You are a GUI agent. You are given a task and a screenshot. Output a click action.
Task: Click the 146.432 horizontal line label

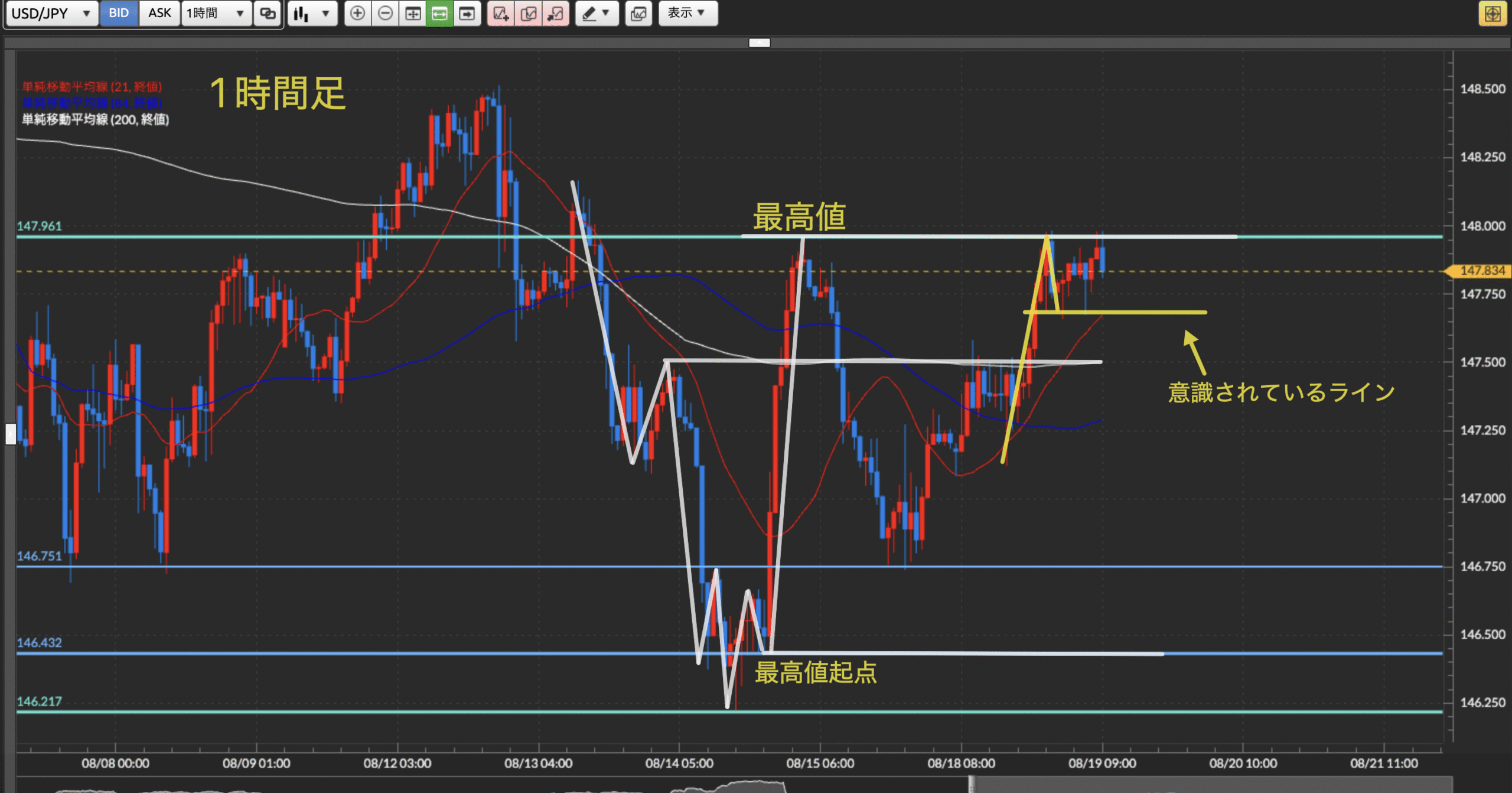(x=39, y=643)
